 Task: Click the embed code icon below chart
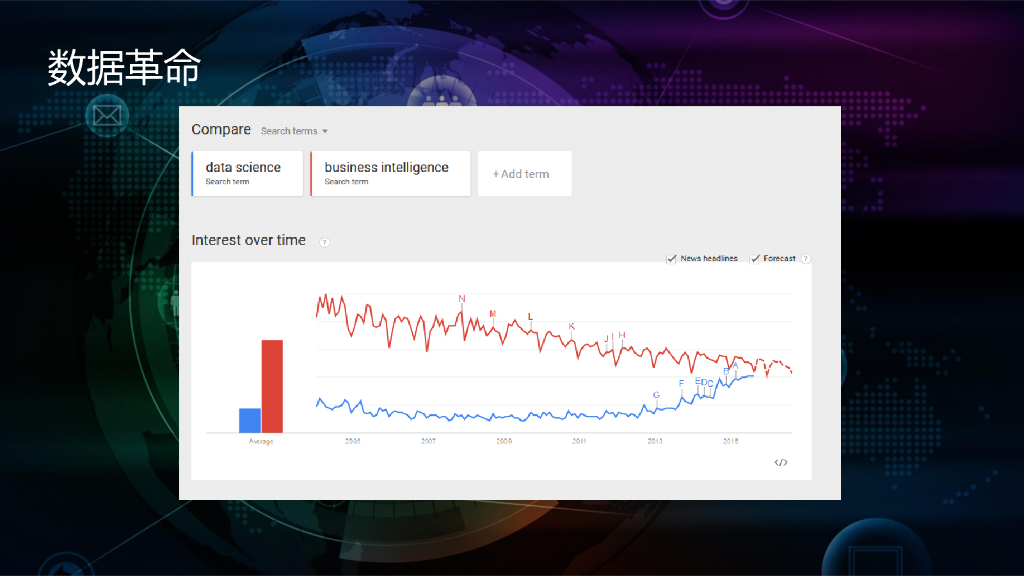(781, 462)
